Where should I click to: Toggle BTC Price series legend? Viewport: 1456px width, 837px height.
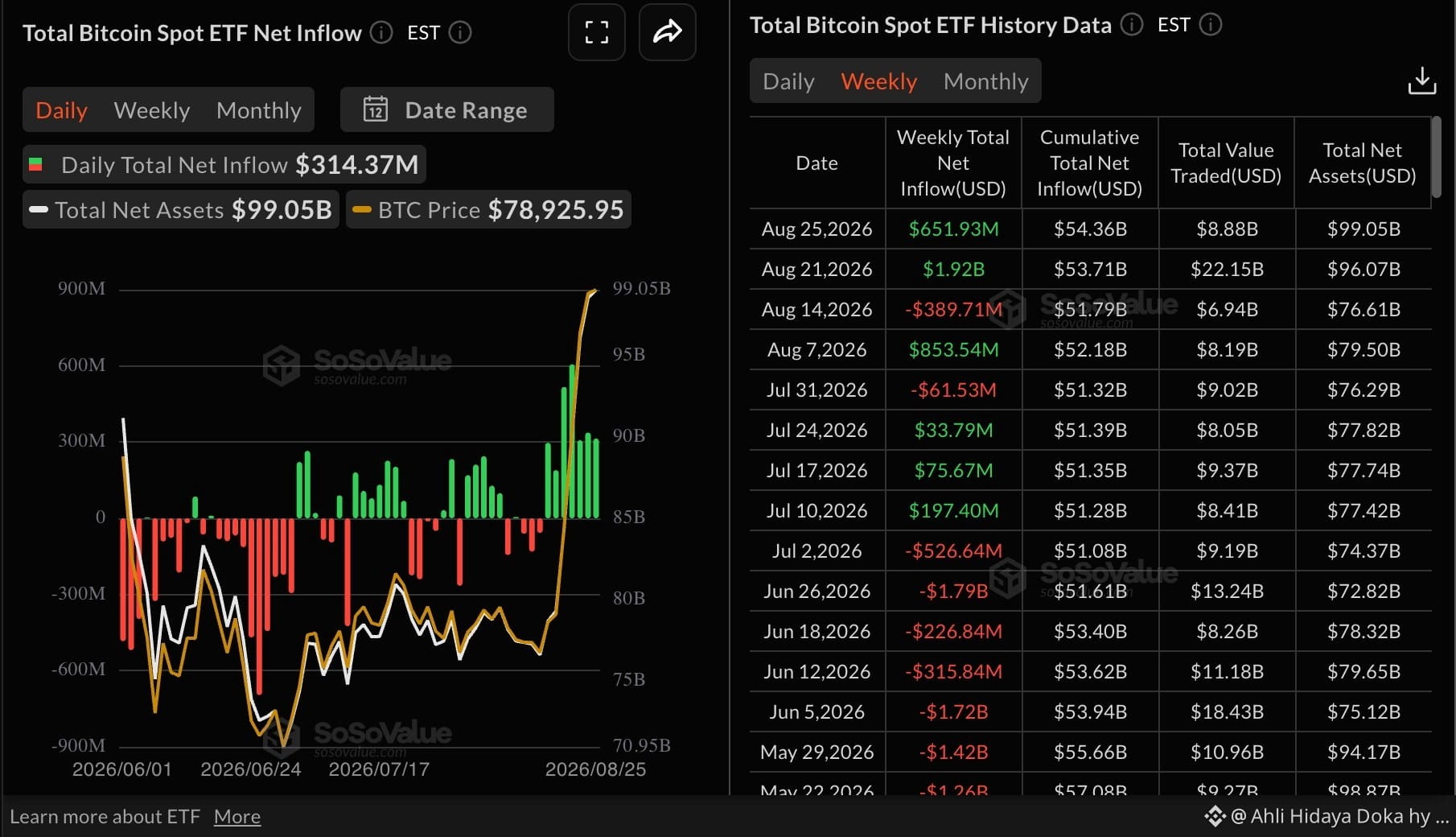[488, 210]
